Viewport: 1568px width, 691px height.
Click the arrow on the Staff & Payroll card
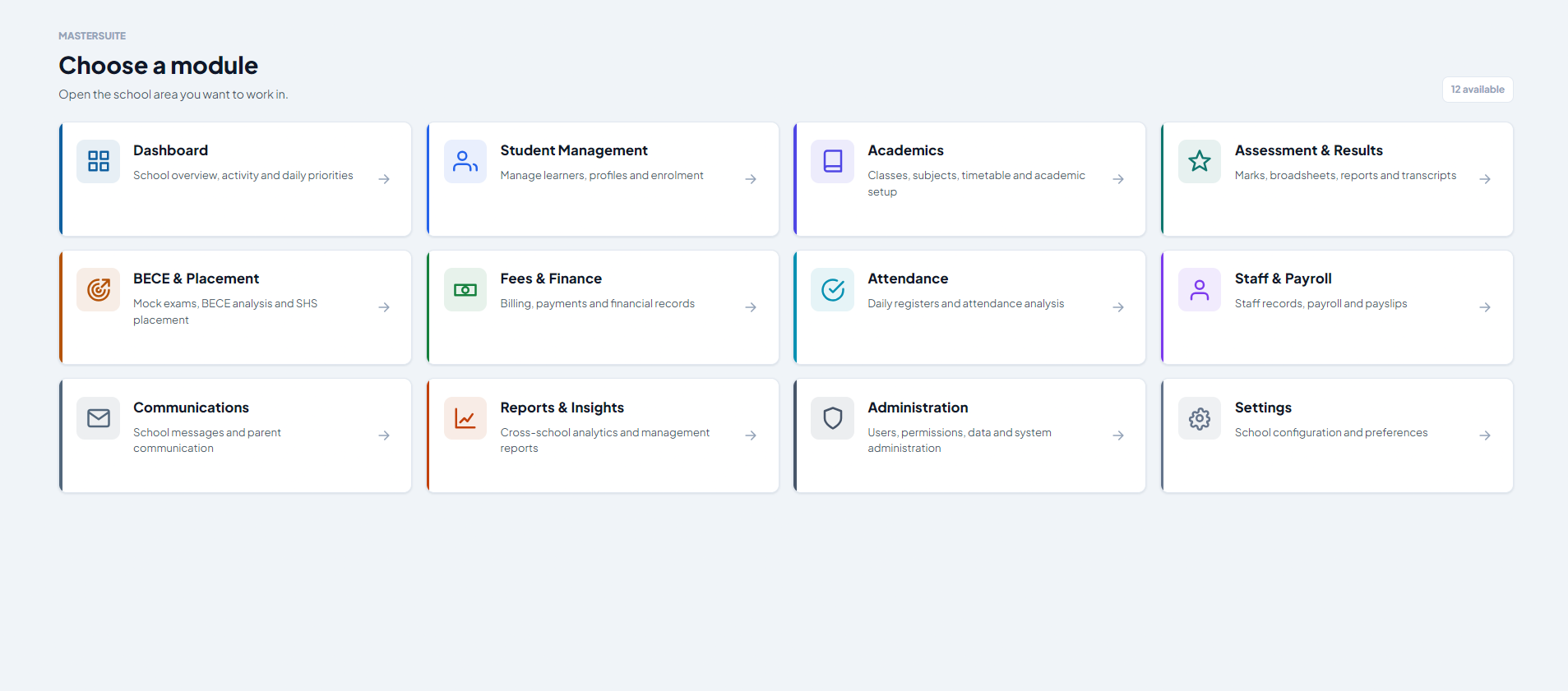point(1485,307)
